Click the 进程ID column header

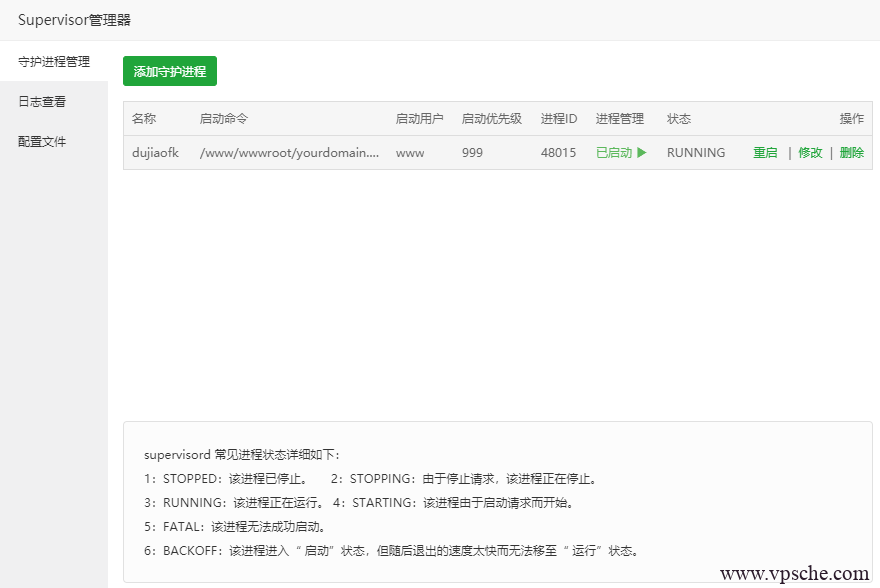coord(558,118)
